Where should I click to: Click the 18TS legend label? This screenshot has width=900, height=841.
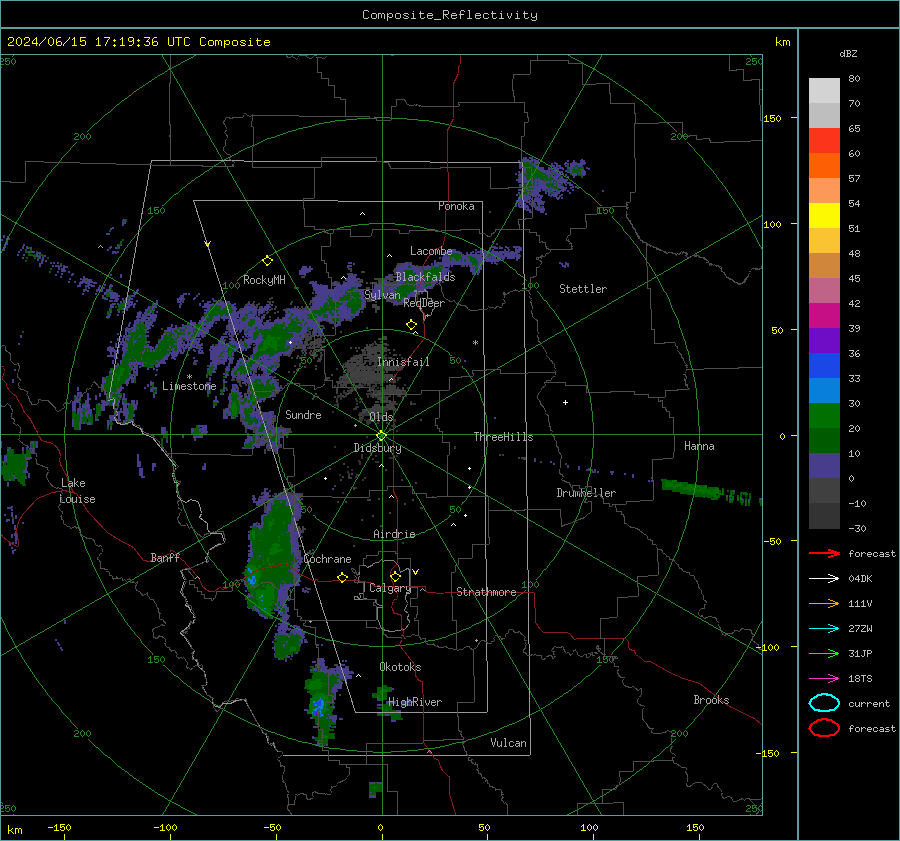860,679
